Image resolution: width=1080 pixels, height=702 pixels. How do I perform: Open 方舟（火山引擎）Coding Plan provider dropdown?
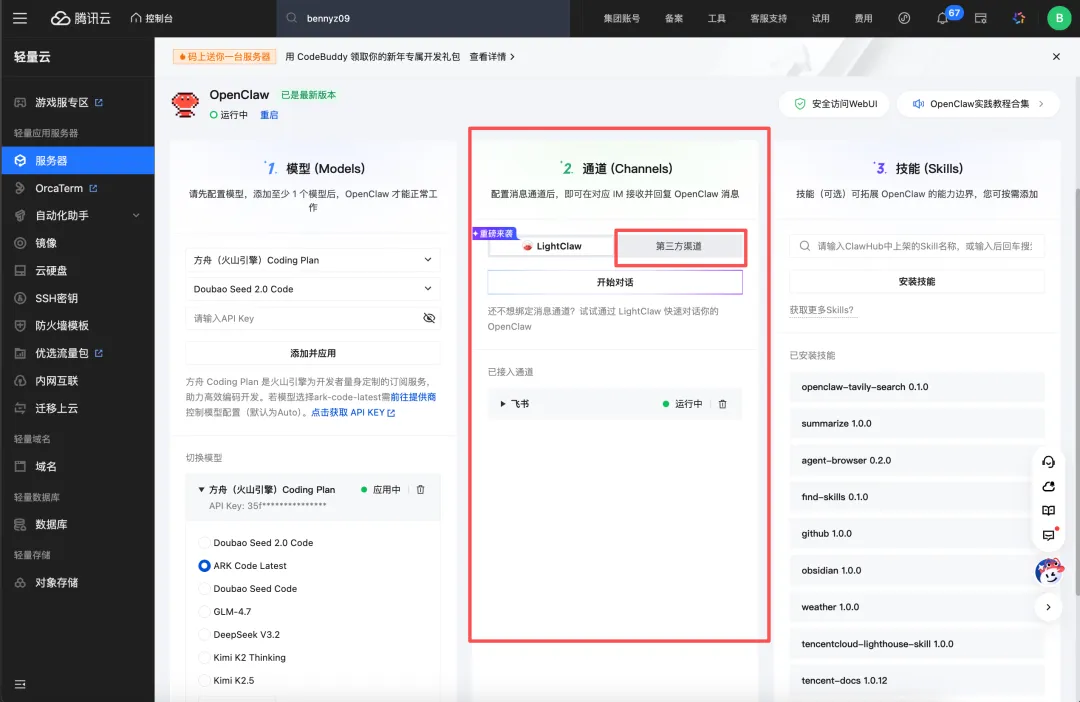(x=313, y=260)
